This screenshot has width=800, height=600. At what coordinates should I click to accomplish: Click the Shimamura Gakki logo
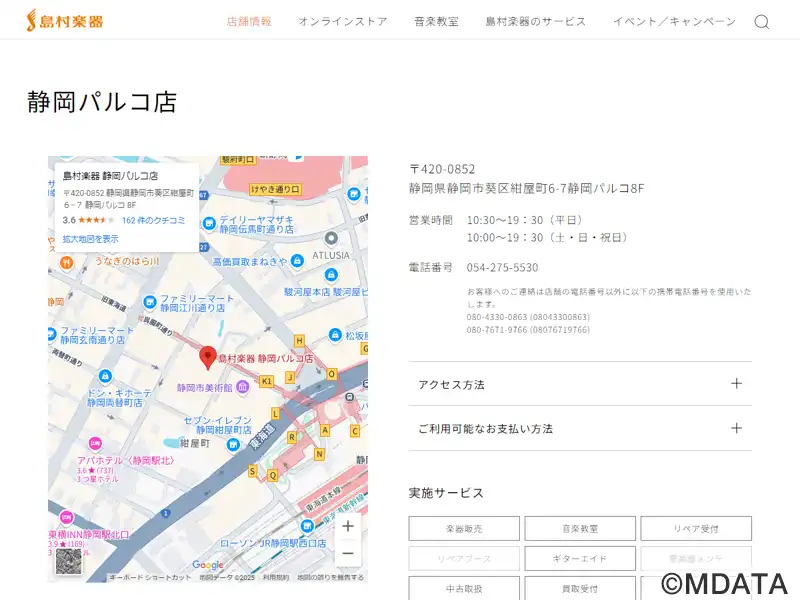click(65, 21)
